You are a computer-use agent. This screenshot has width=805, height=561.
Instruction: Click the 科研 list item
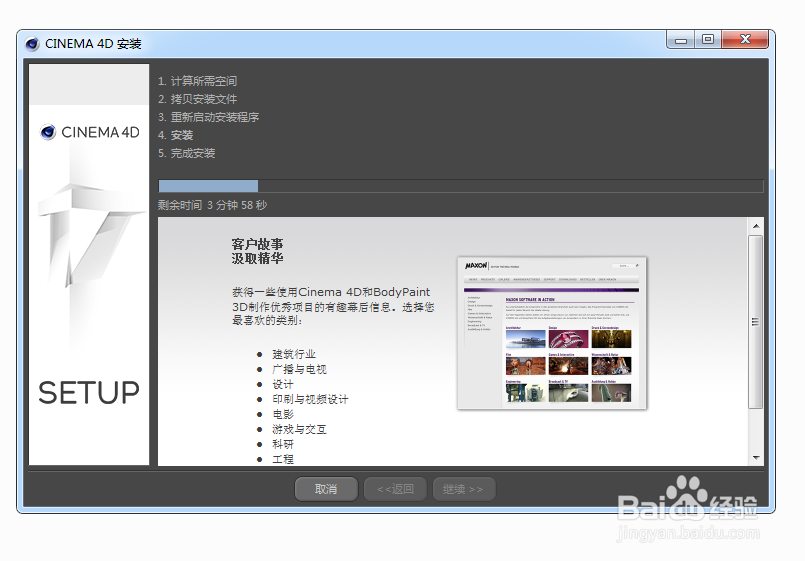[283, 444]
